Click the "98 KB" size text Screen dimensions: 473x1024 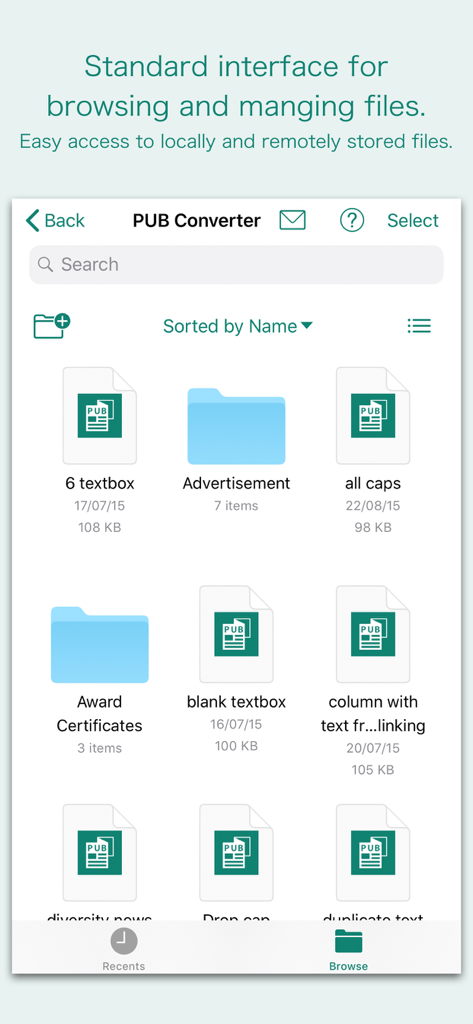click(373, 527)
